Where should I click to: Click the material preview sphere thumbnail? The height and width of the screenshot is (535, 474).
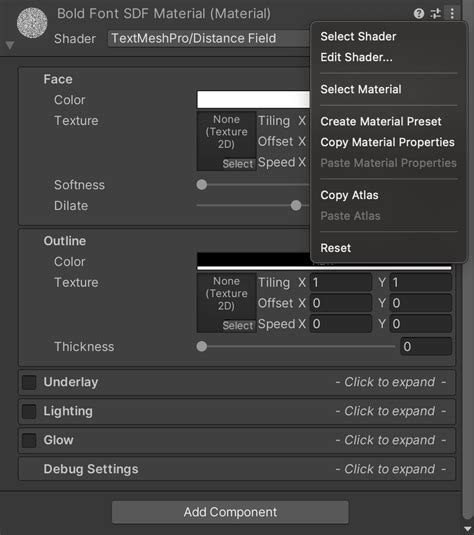(32, 23)
